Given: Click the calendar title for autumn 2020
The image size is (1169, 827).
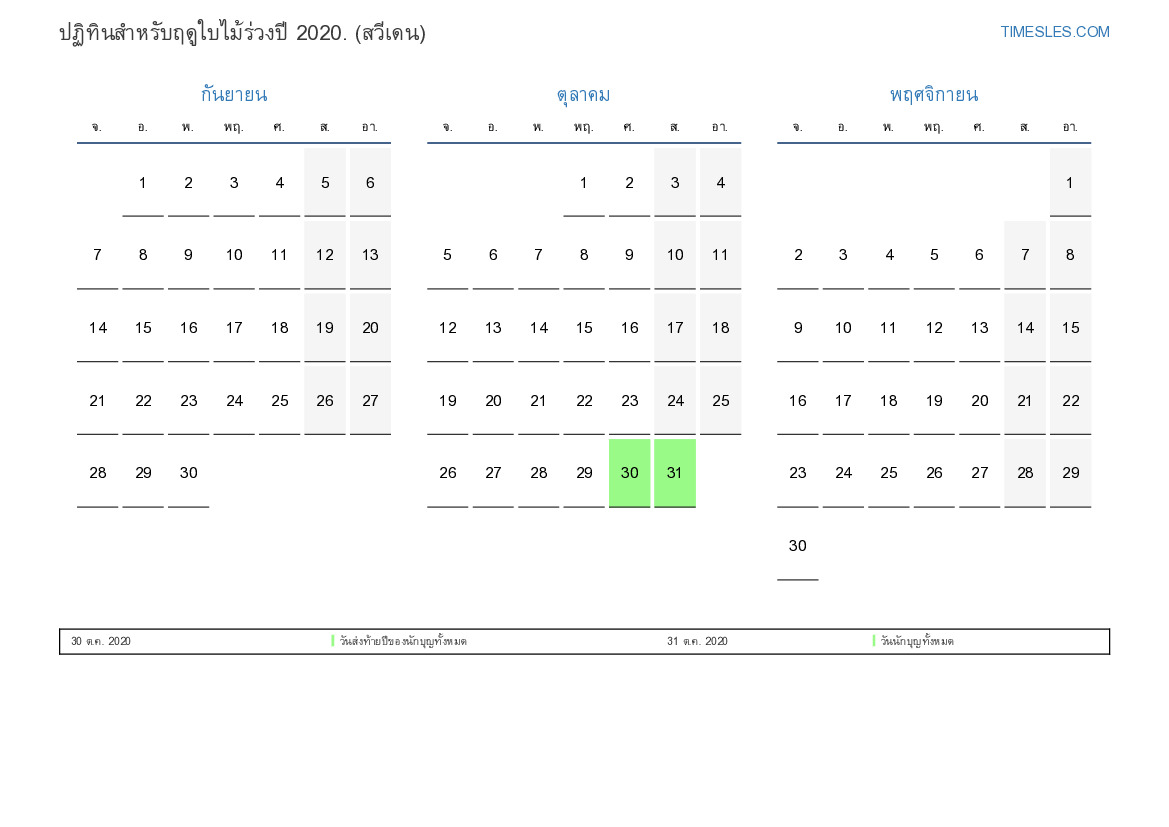Looking at the screenshot, I should pyautogui.click(x=242, y=33).
